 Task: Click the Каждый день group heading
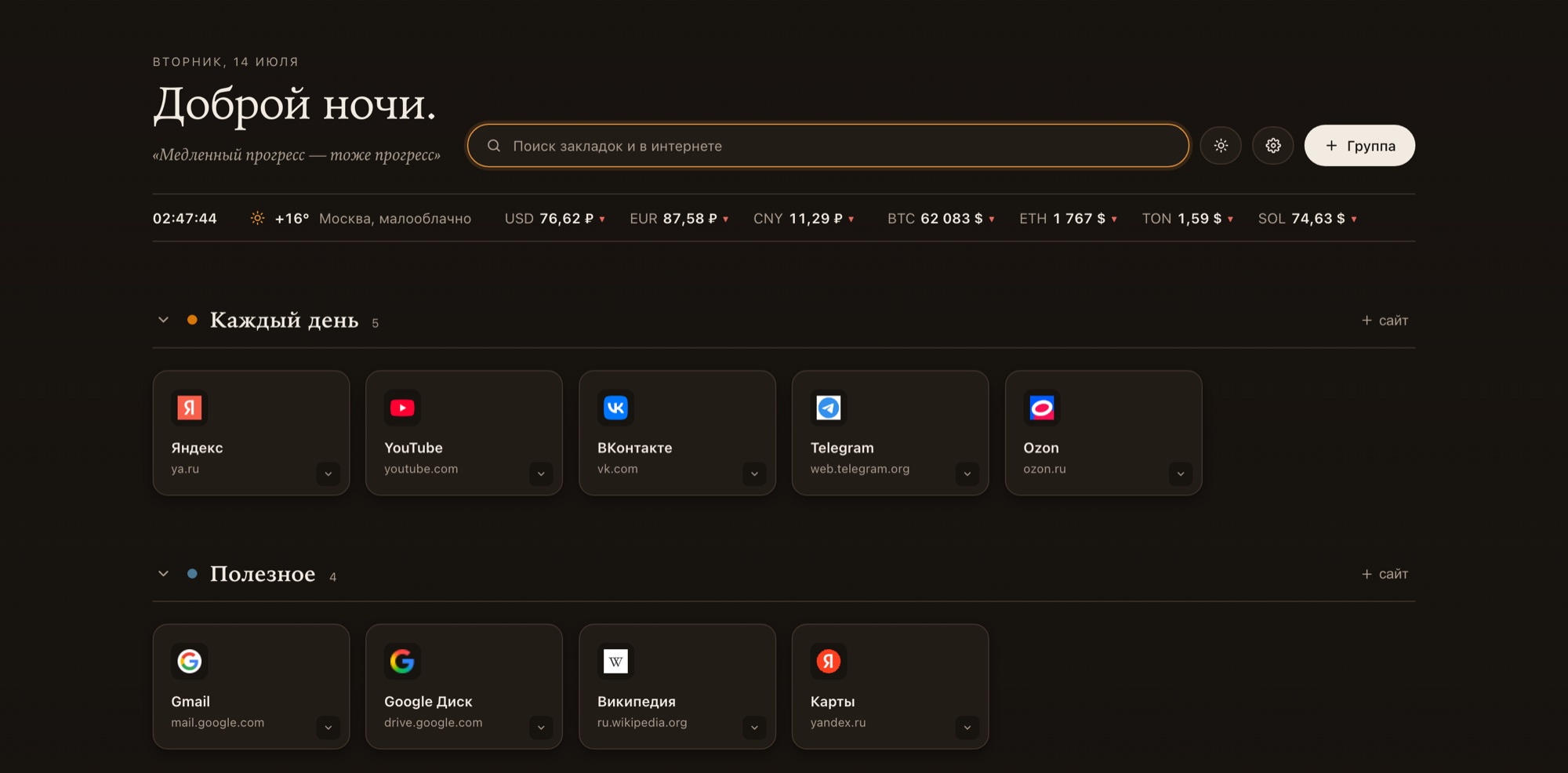284,320
